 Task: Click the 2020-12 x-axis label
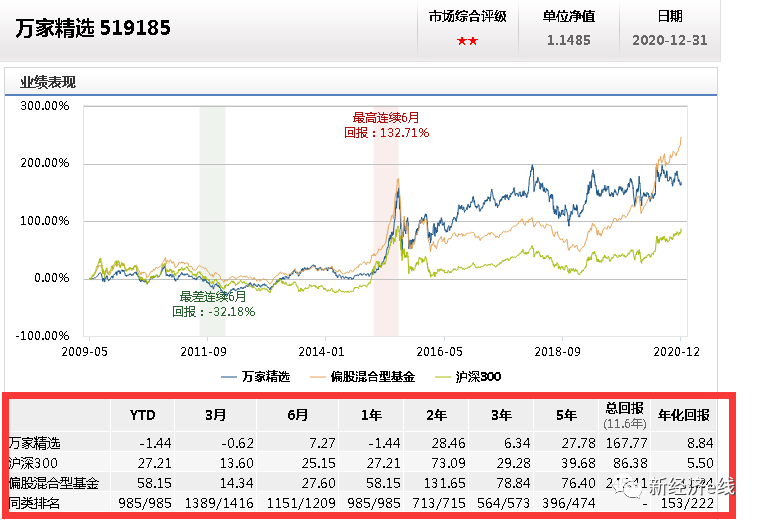click(x=677, y=352)
